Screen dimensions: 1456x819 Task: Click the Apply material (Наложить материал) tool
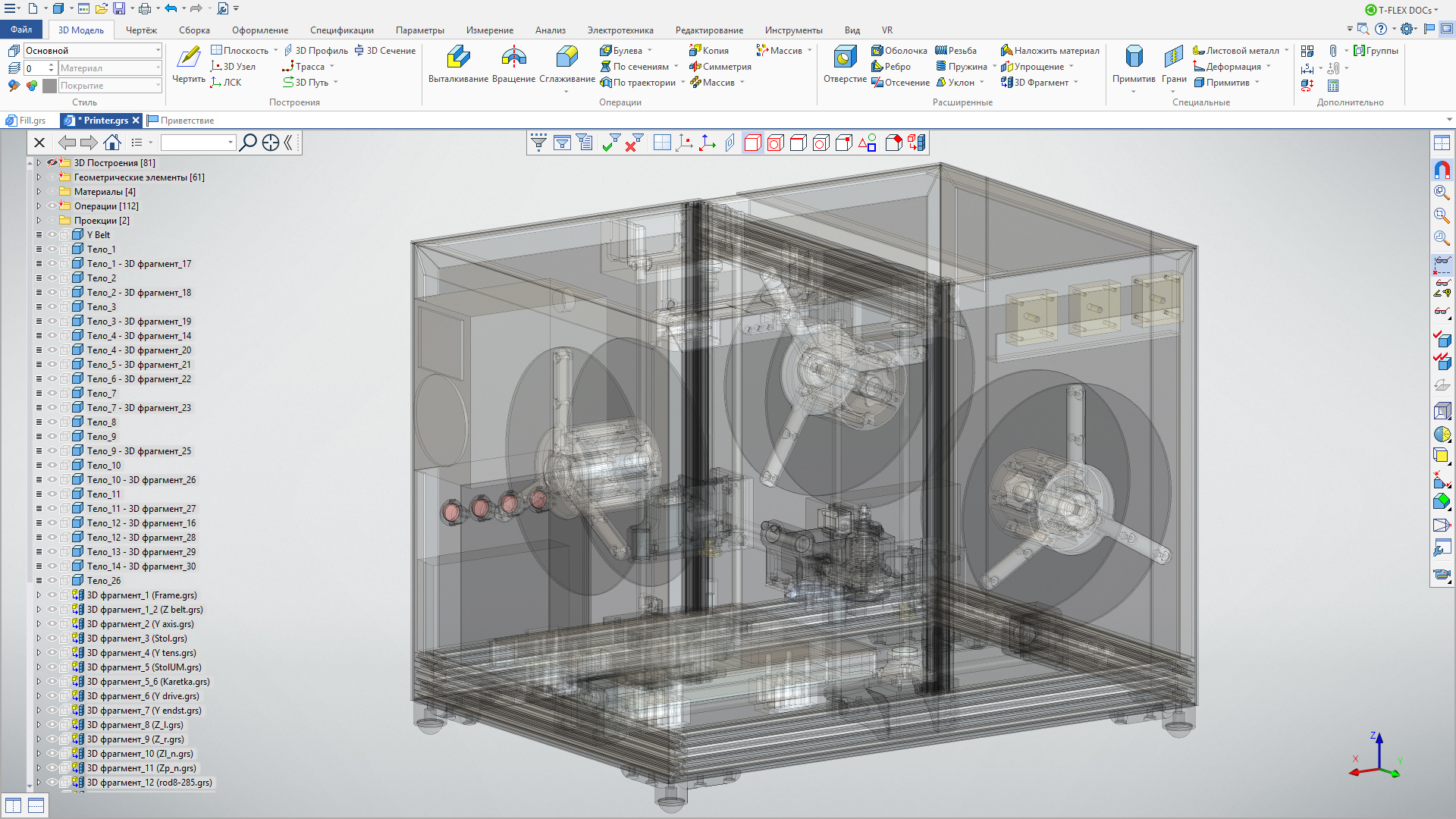[x=1050, y=51]
